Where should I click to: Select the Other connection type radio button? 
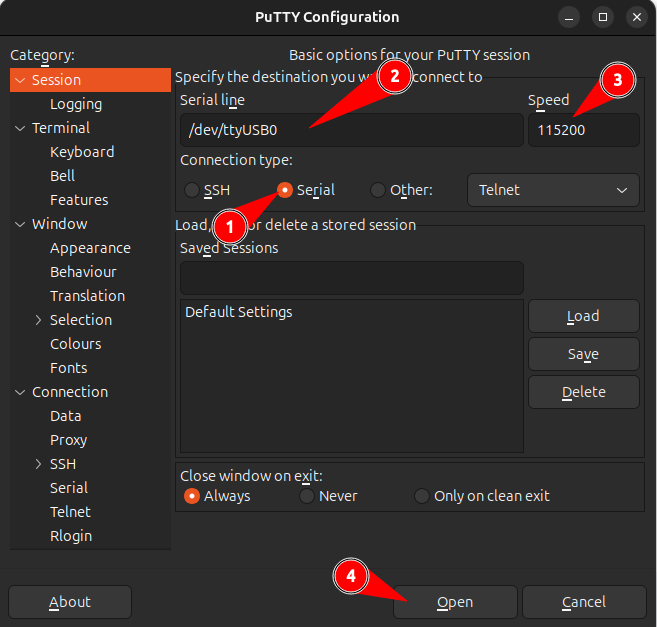tap(378, 190)
